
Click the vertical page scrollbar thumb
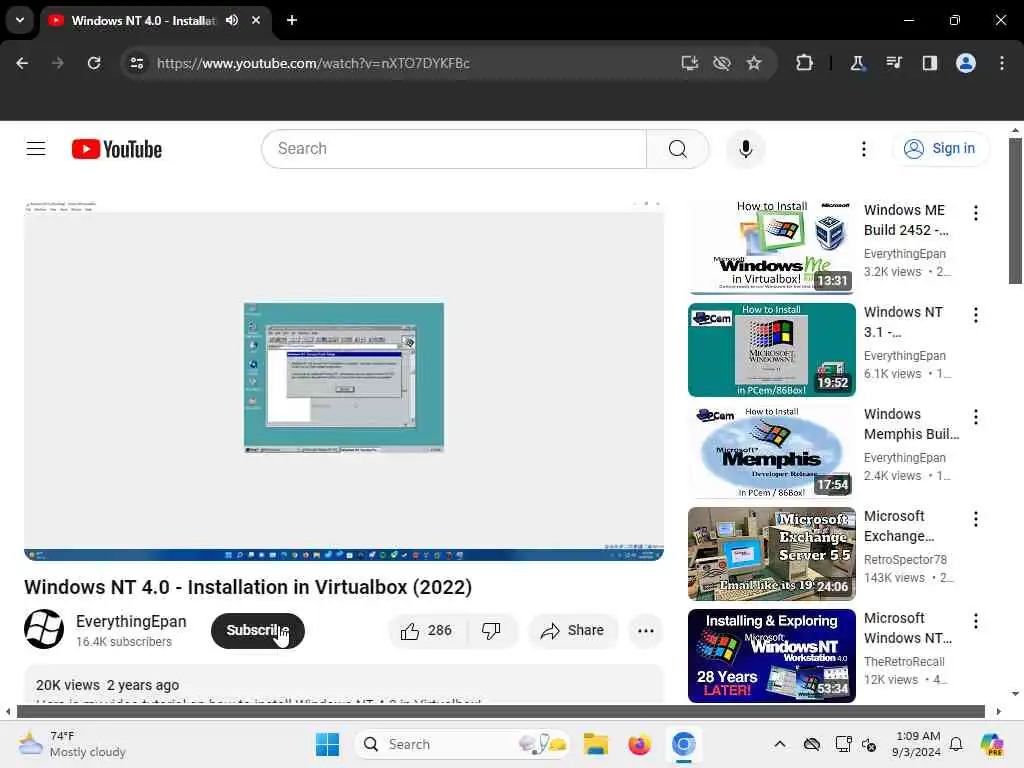[x=1015, y=210]
